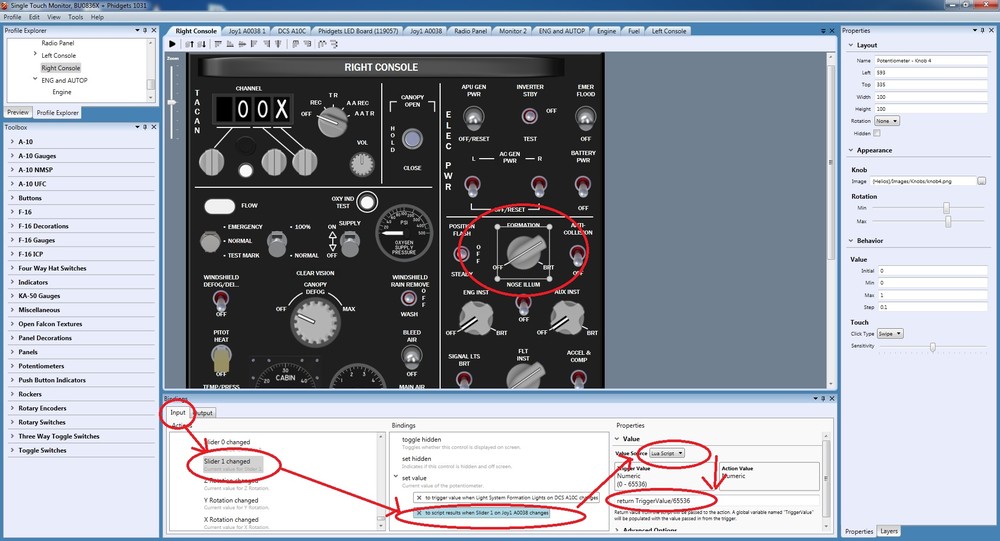Toggle the Hidden checkbox
Viewport: 1000px width, 541px height.
877,133
